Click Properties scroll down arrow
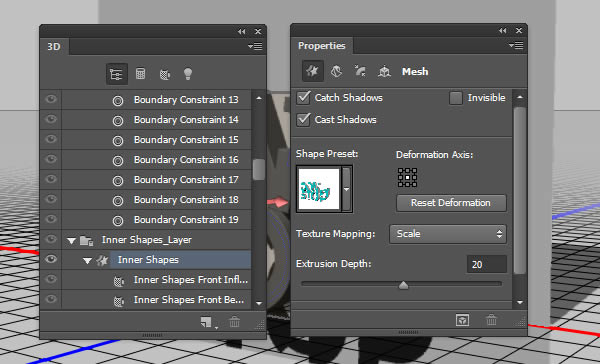Viewport: 600px width, 364px height. click(x=520, y=302)
